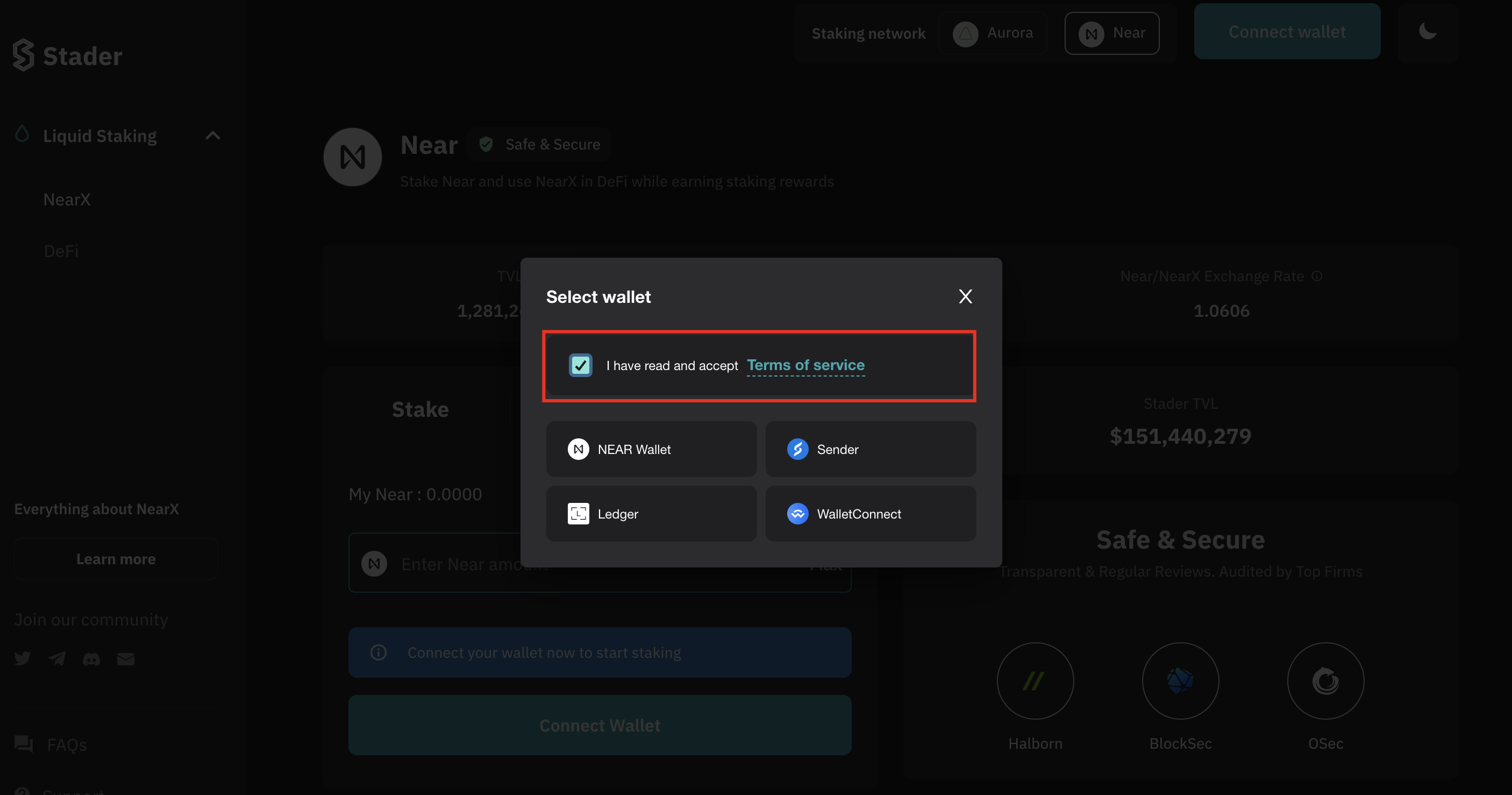Choose WalletConnect option
Viewport: 1512px width, 795px height.
871,514
